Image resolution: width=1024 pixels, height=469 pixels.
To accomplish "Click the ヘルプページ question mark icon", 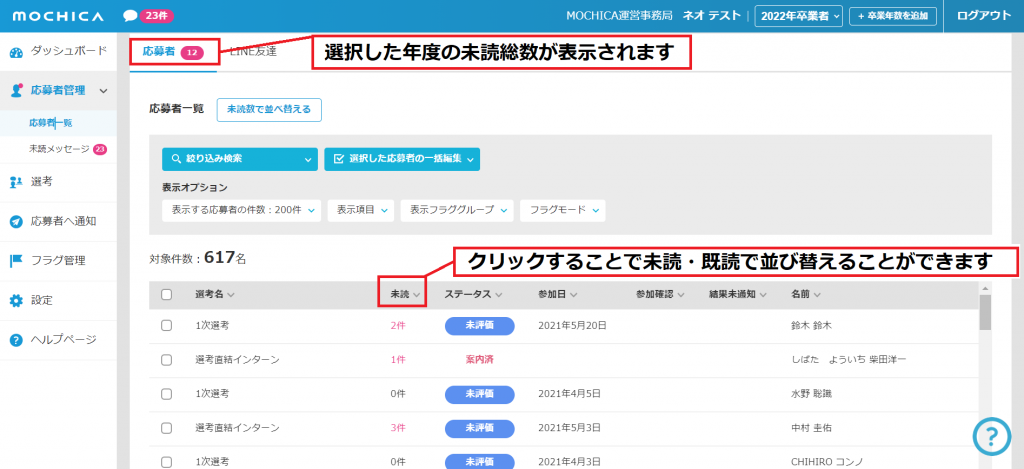I will click(16, 340).
